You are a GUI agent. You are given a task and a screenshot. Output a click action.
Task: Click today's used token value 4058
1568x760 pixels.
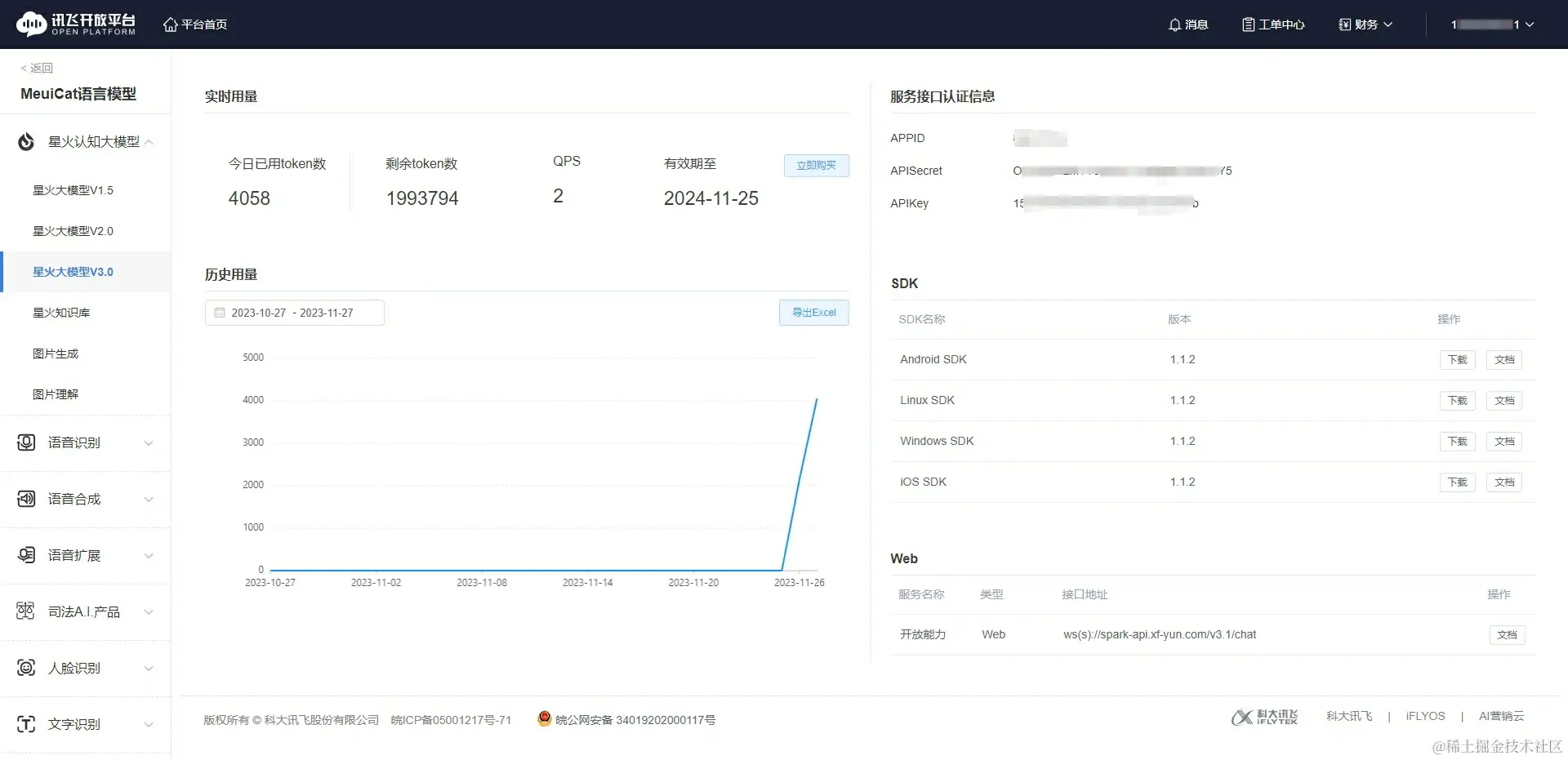click(x=249, y=198)
